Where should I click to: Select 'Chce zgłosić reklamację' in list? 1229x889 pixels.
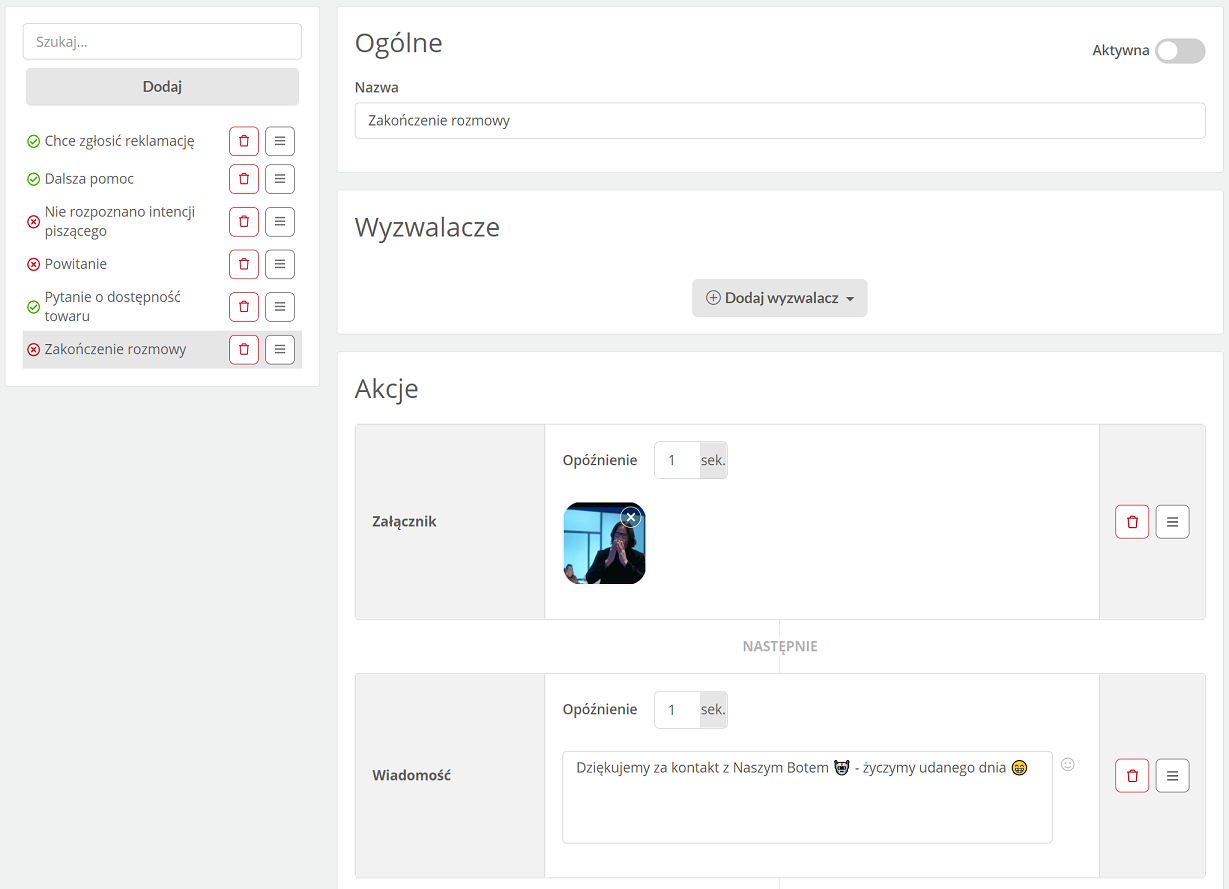[x=120, y=141]
